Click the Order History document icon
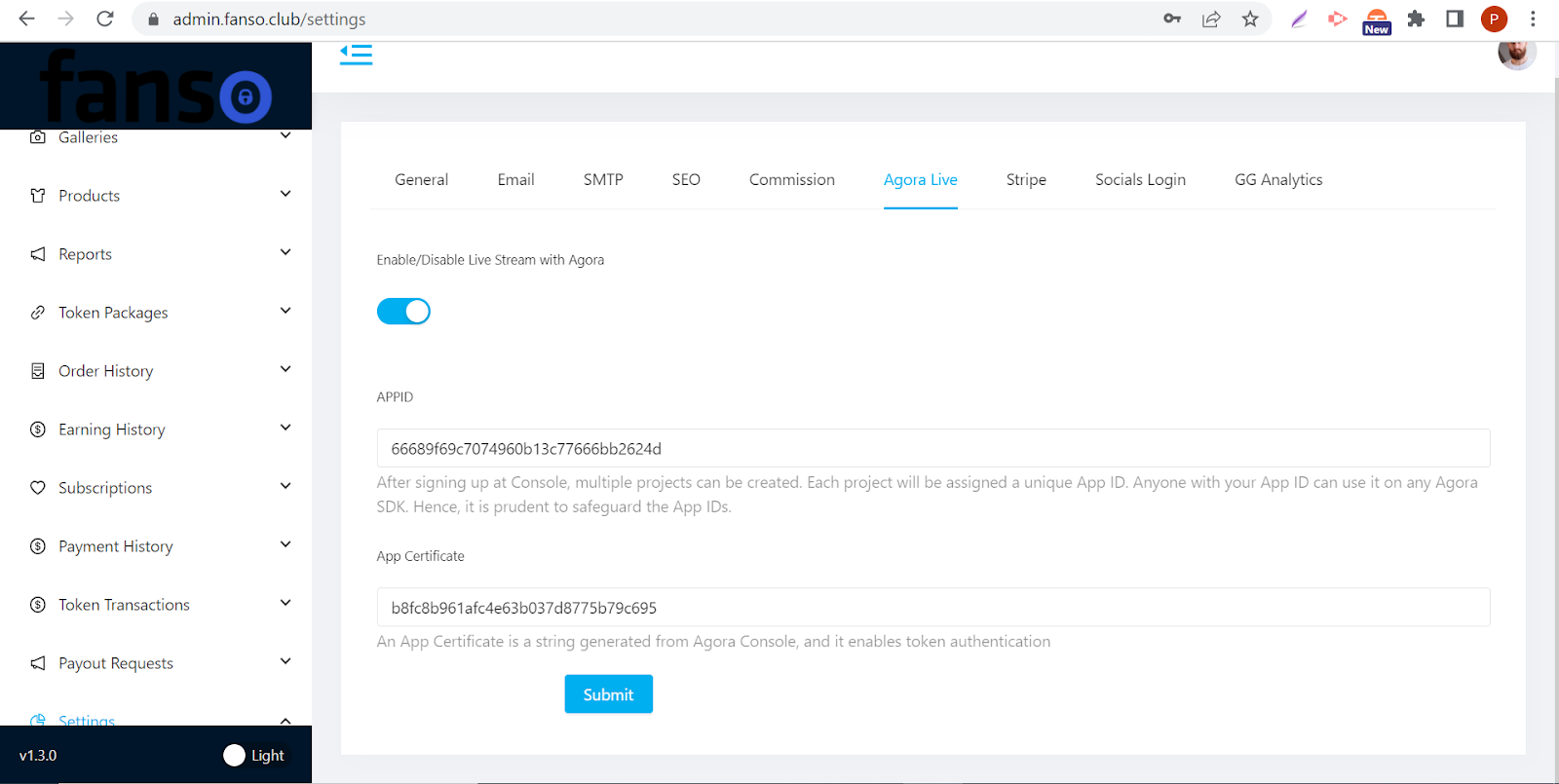 [38, 371]
